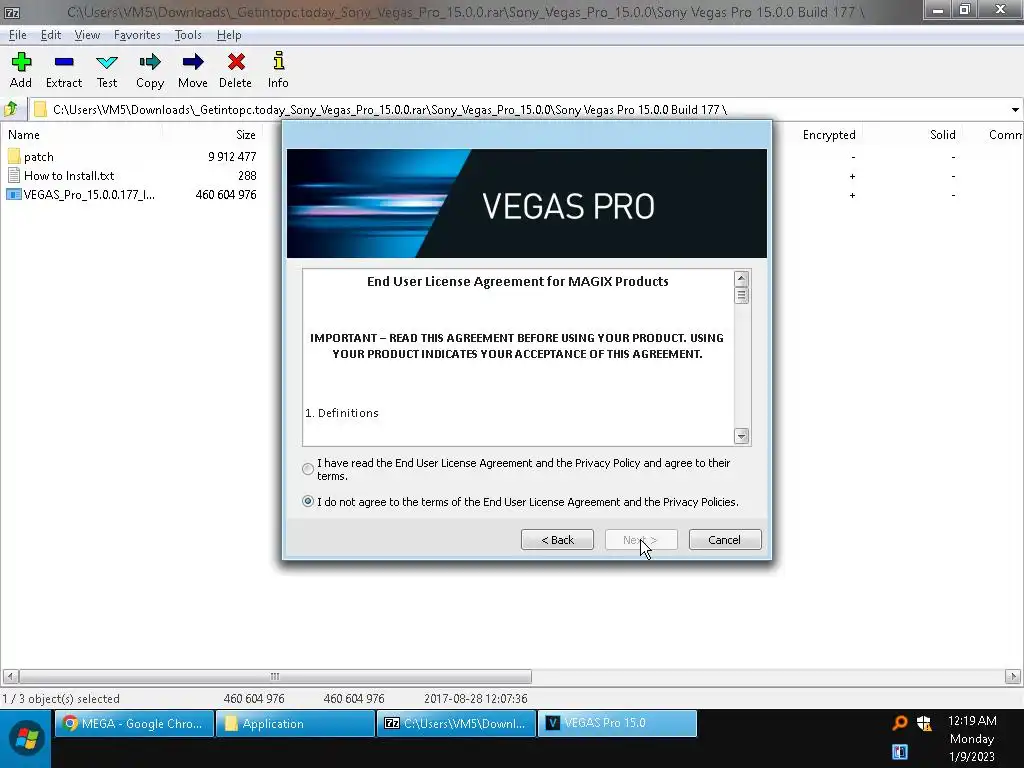Click the size value 460 604 976 in list
Image resolution: width=1024 pixels, height=768 pixels.
(x=226, y=195)
